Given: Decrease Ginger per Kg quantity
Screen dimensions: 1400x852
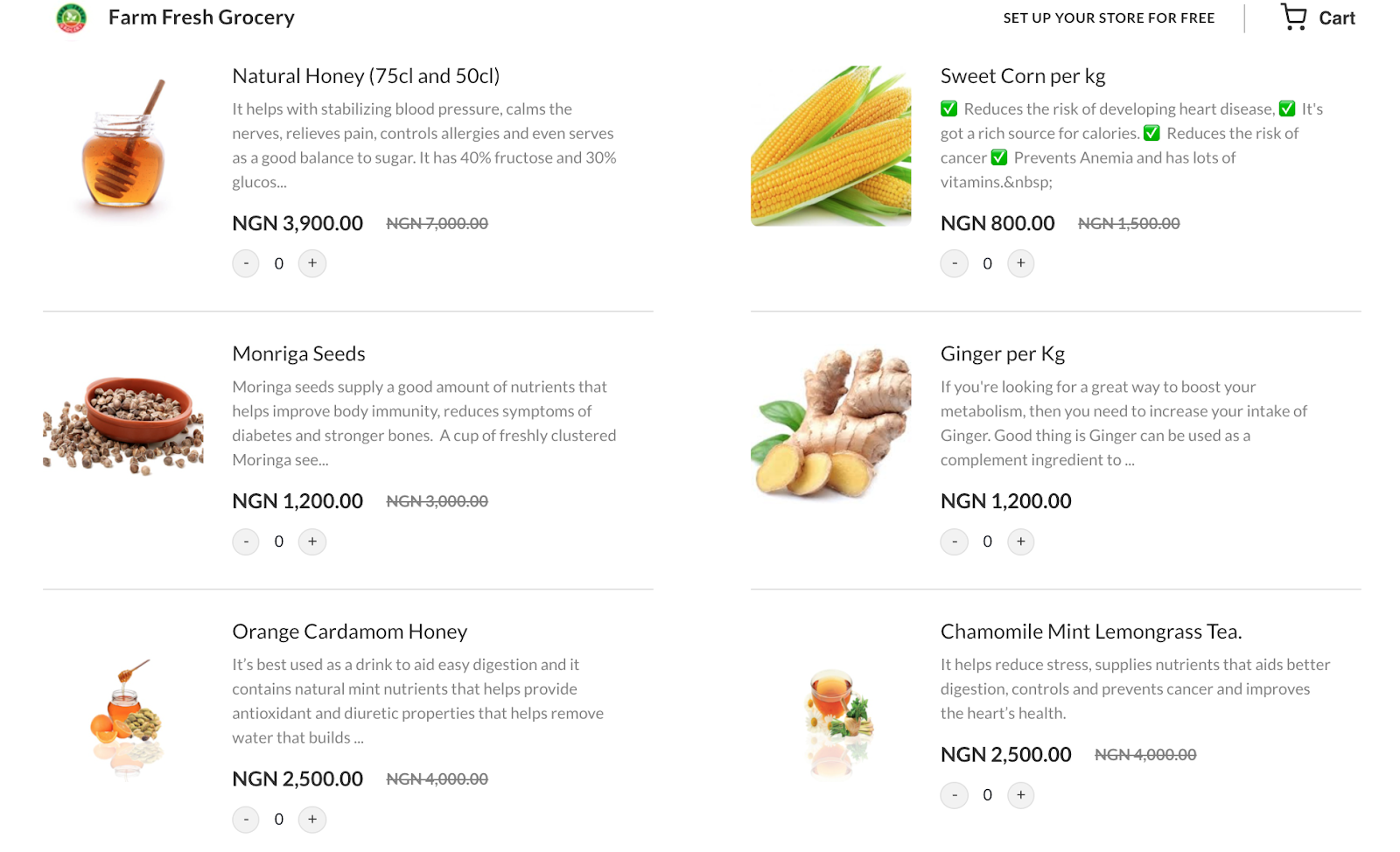Looking at the screenshot, I should pos(955,541).
